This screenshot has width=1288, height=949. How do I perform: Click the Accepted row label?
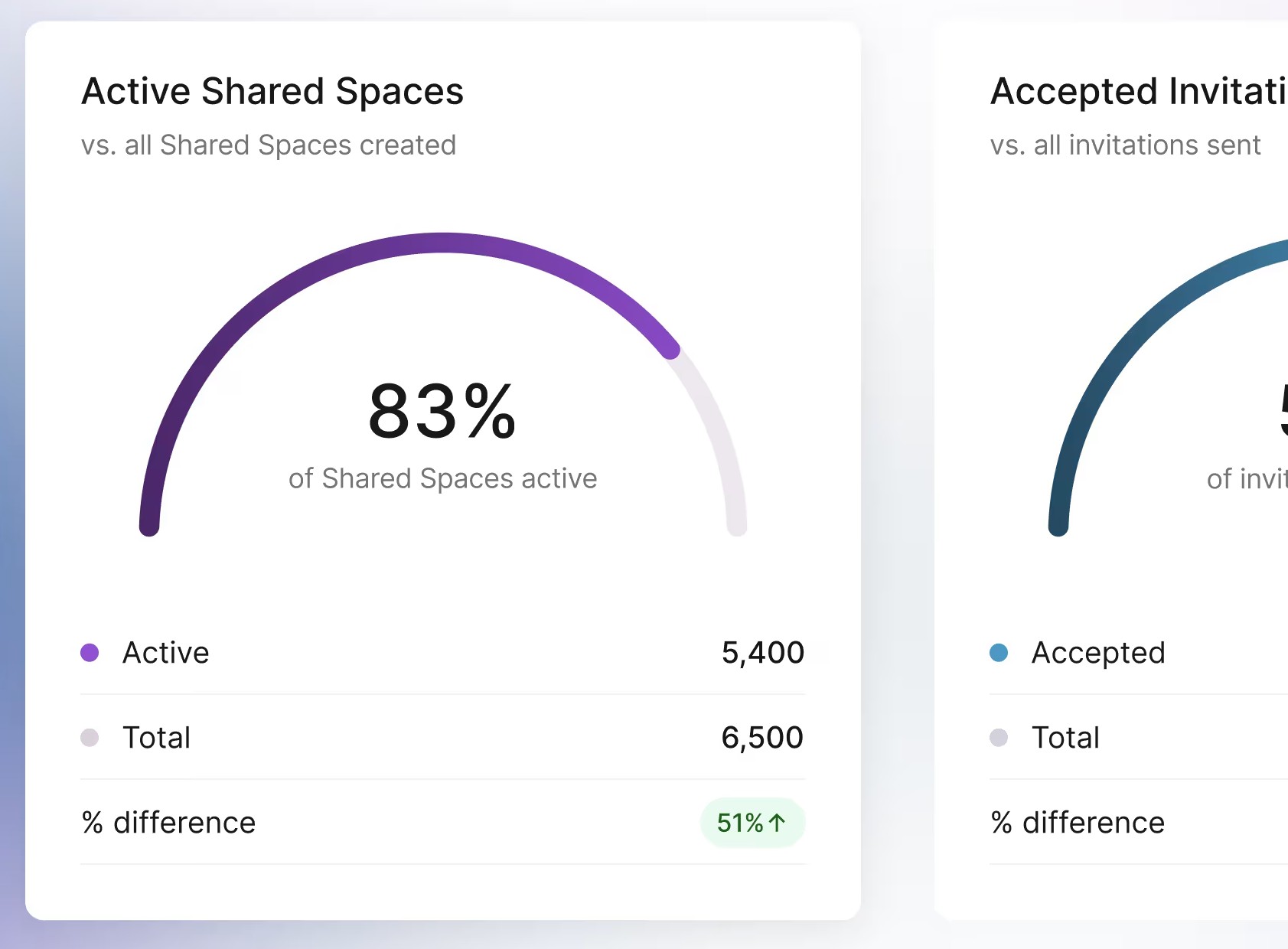coord(1098,653)
